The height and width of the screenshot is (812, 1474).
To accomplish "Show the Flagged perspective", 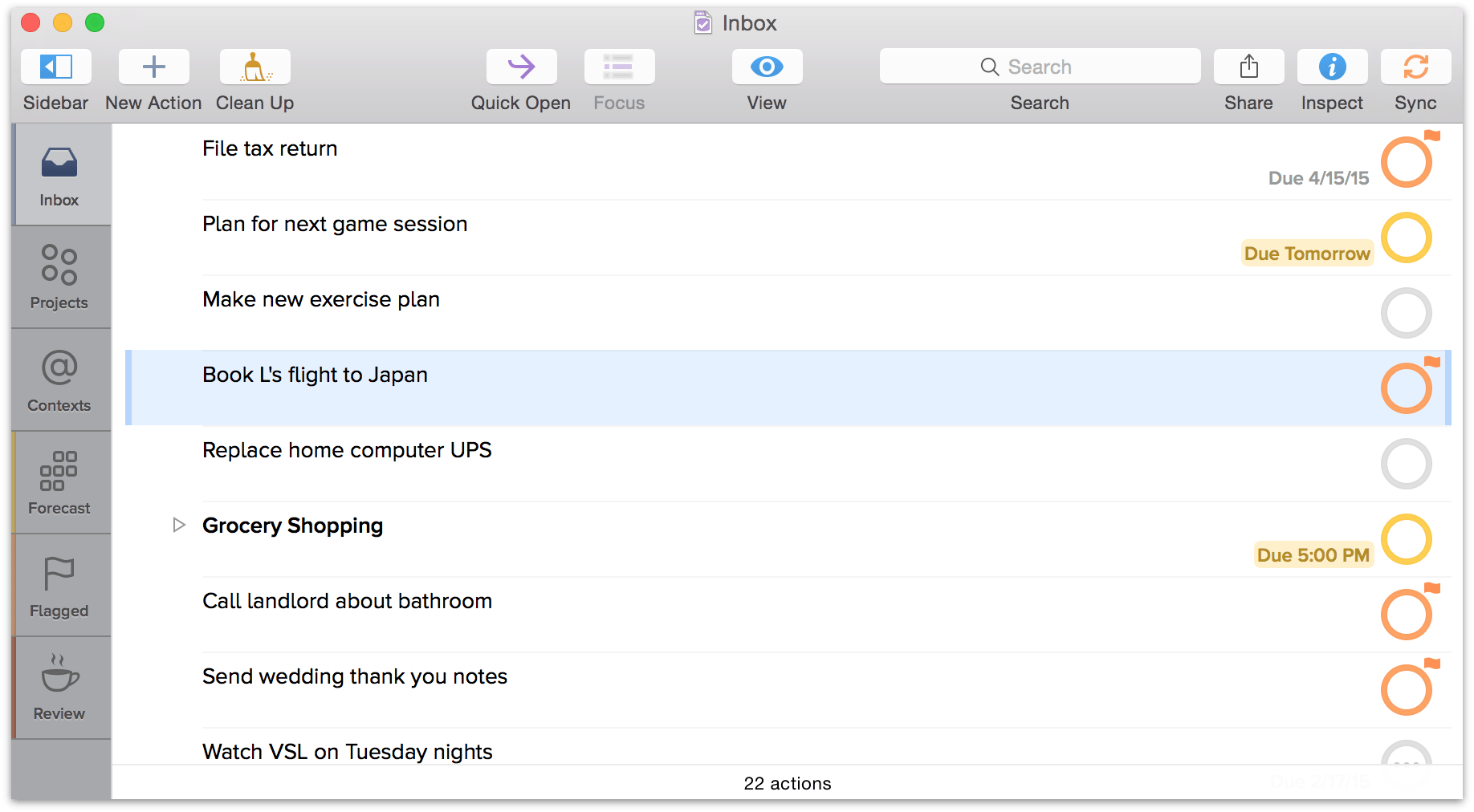I will [60, 586].
